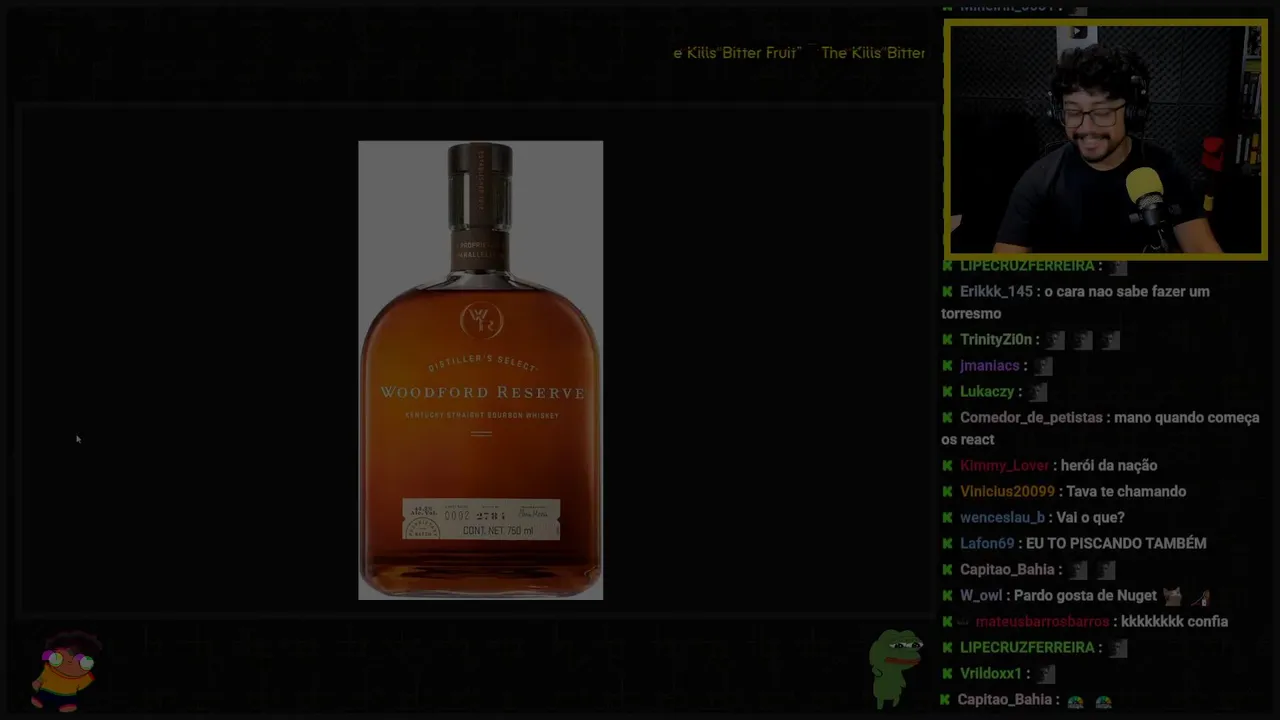Open Comedor_de_petistas username in chat
The image size is (1280, 720).
[x=1031, y=418]
